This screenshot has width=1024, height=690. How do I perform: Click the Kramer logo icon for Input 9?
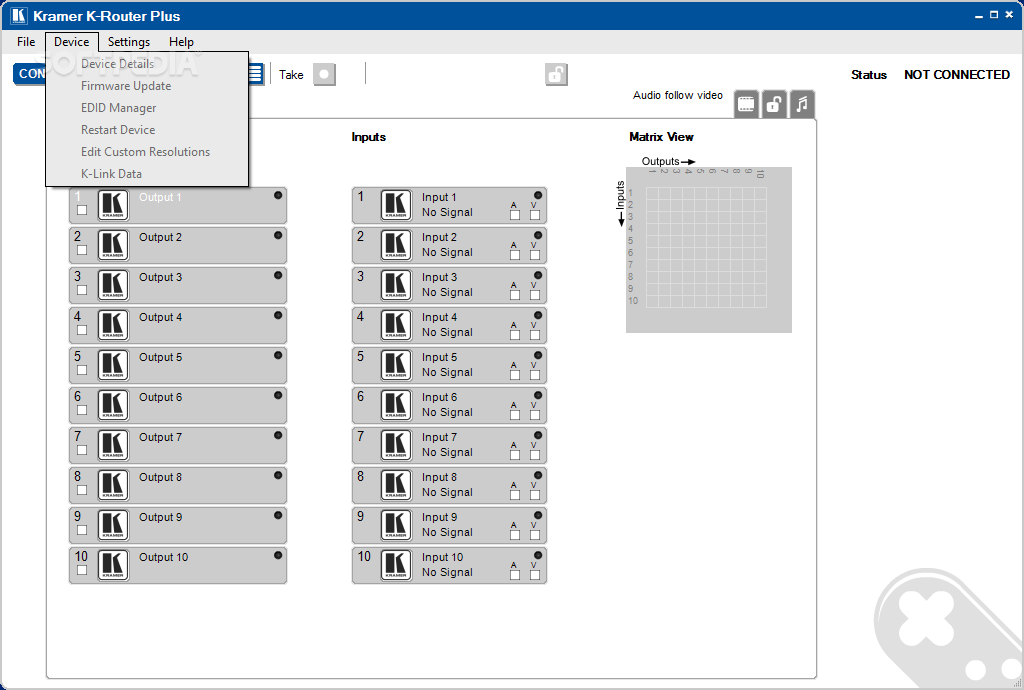(396, 525)
